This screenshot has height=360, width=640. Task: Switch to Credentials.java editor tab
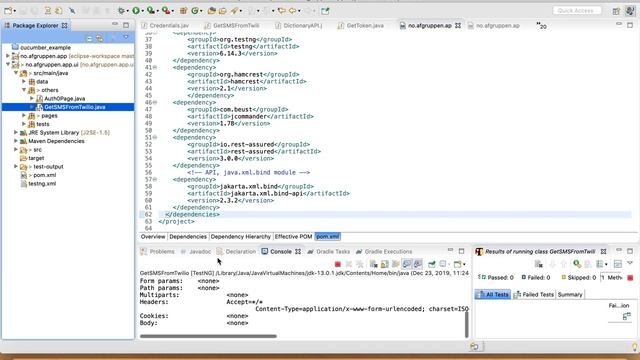click(x=165, y=25)
